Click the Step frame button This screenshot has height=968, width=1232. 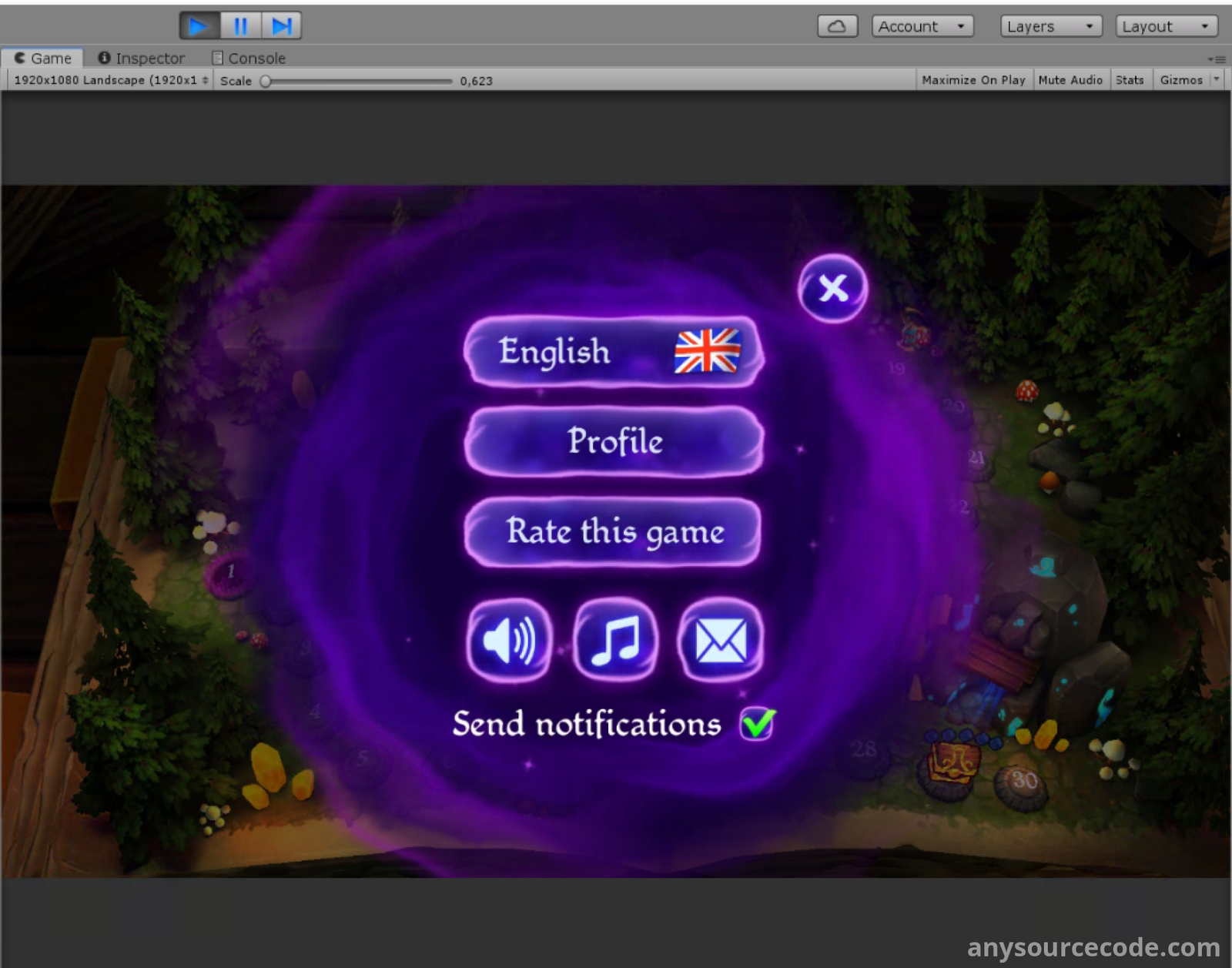(x=282, y=26)
